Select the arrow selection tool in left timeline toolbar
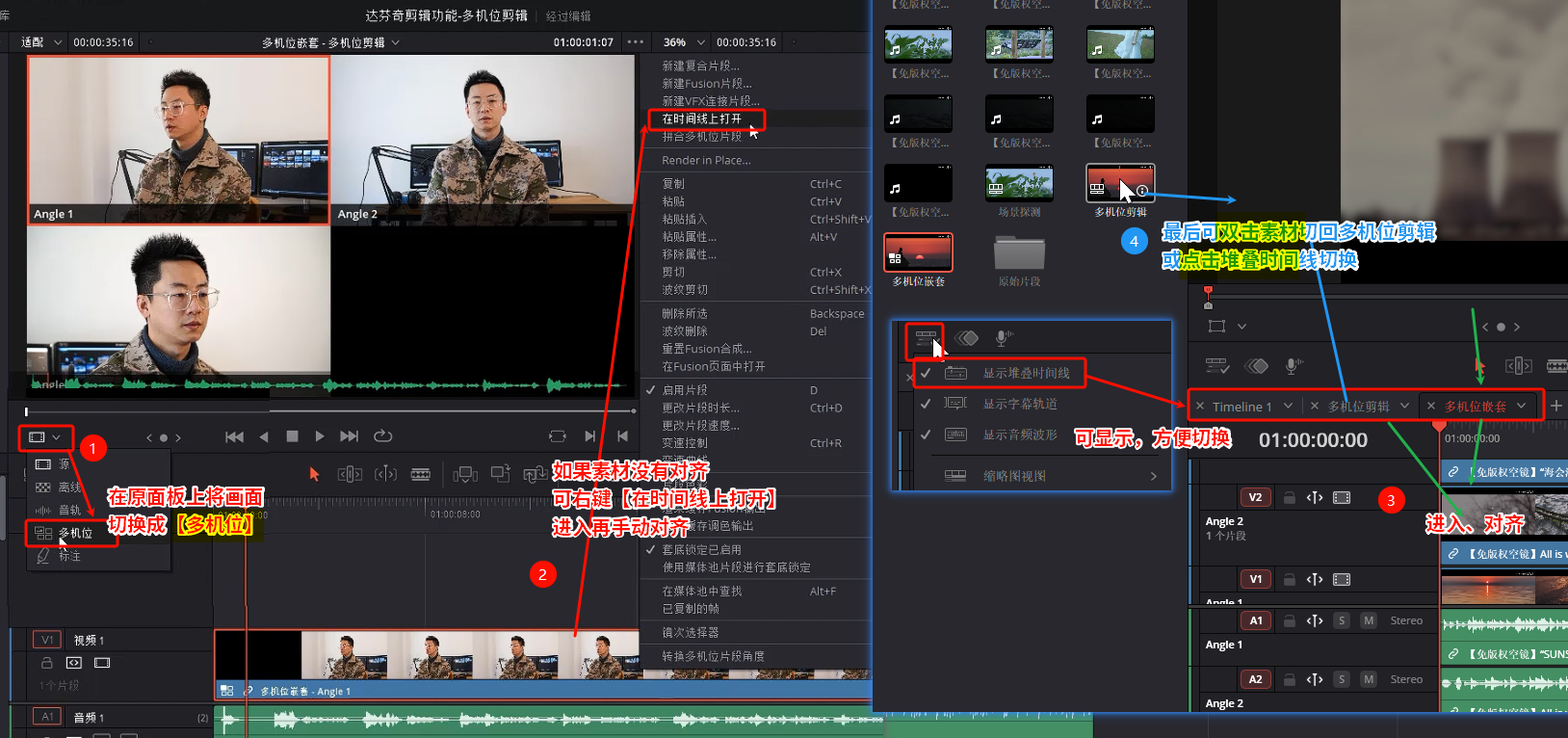This screenshot has width=1568, height=738. point(314,474)
